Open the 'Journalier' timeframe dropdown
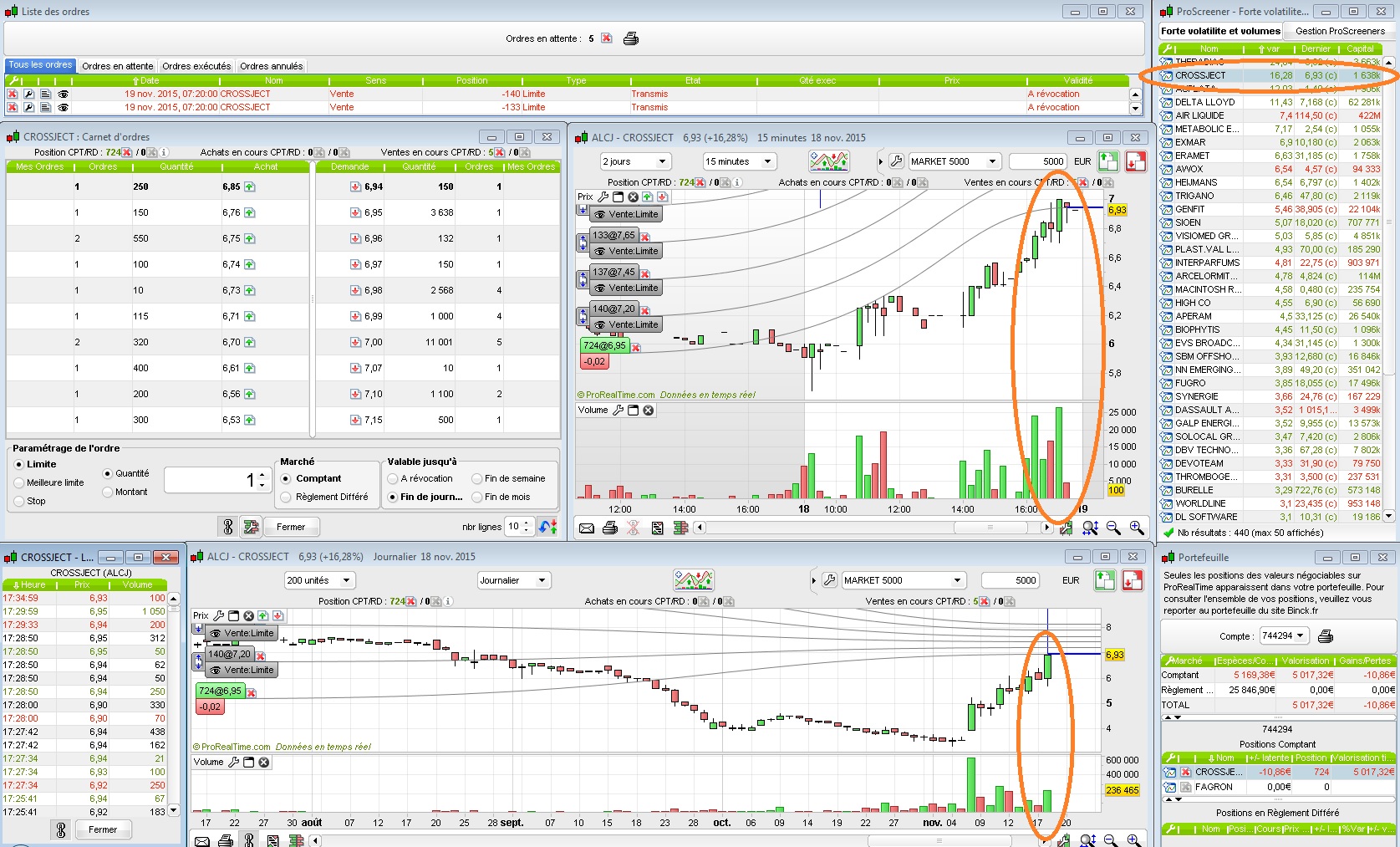 click(513, 580)
